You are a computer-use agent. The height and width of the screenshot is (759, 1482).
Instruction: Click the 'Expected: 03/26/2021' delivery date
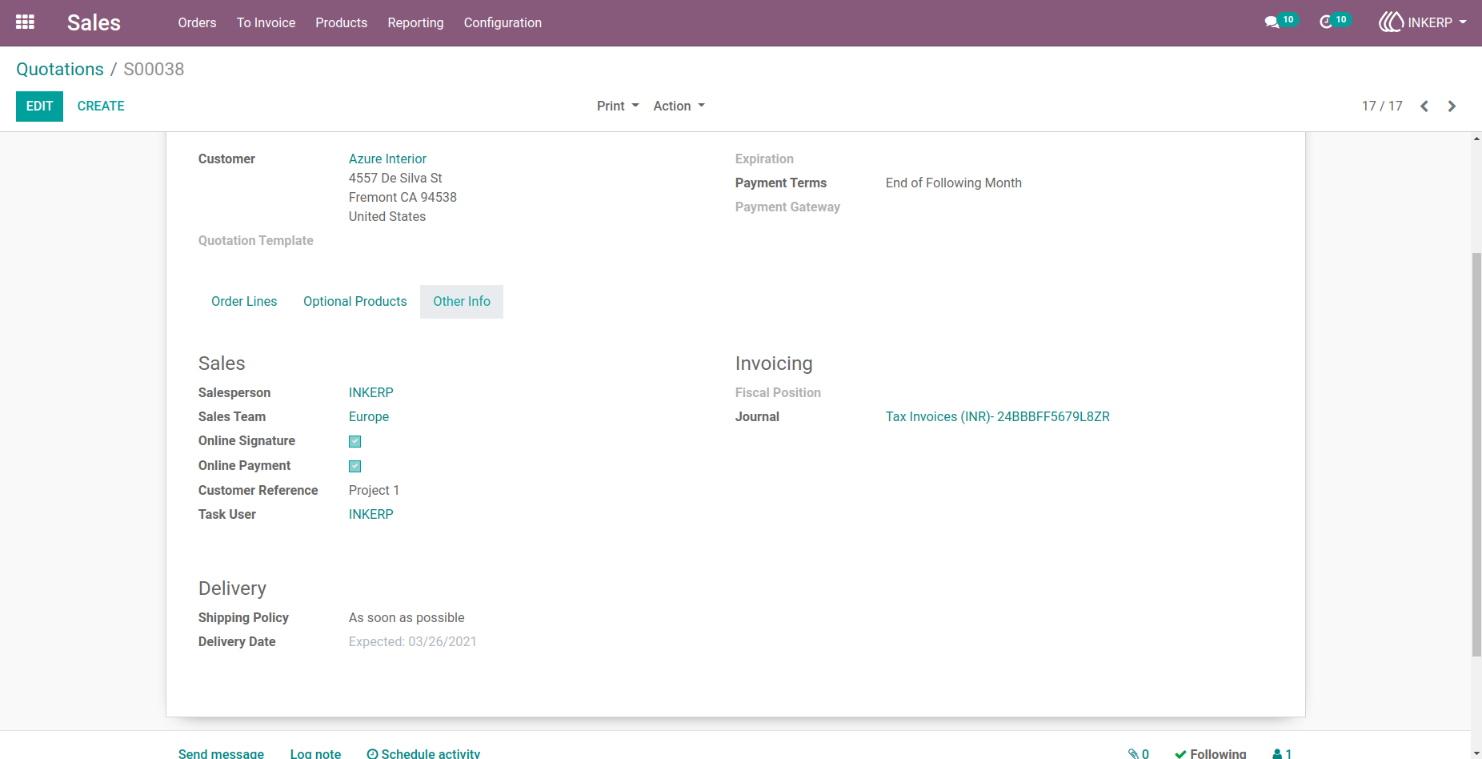413,642
